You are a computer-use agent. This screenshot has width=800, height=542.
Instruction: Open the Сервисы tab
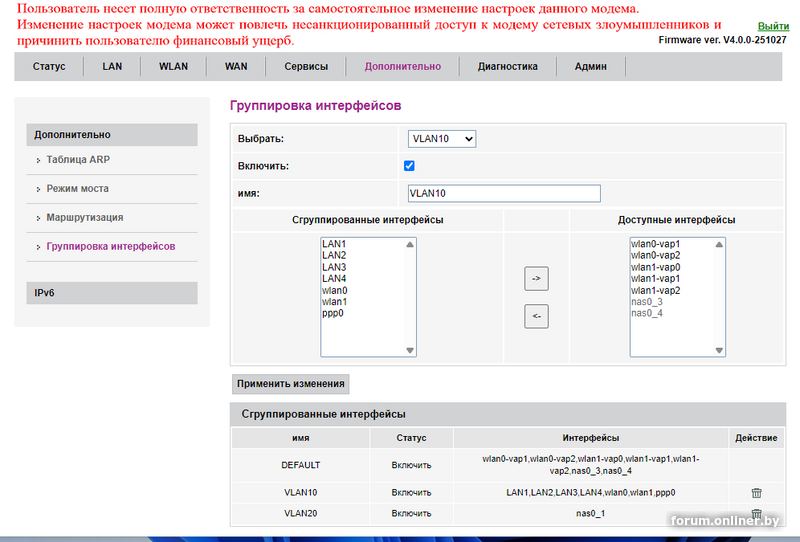[306, 66]
